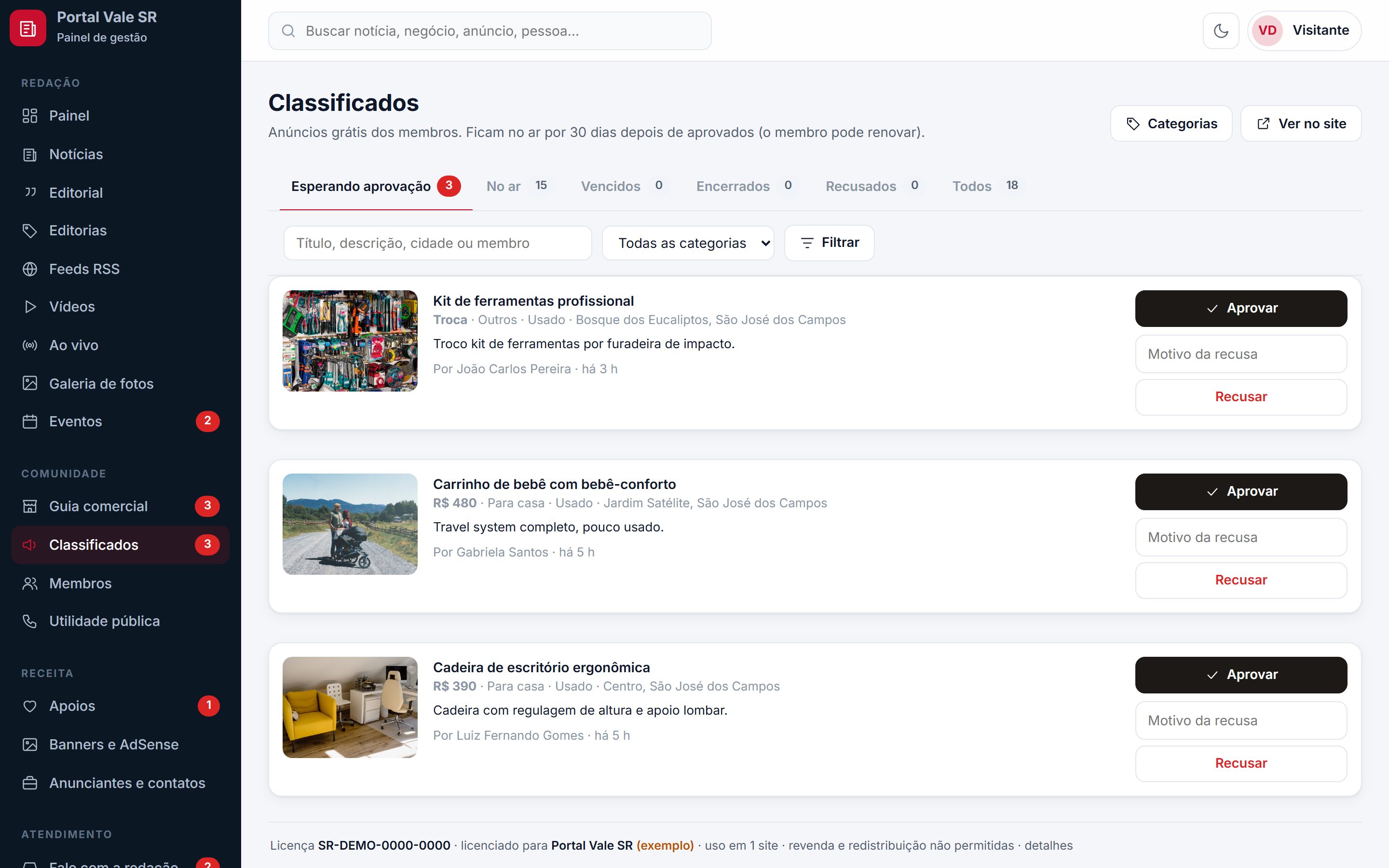Open Galeria de fotos
The image size is (1389, 868).
(121, 383)
